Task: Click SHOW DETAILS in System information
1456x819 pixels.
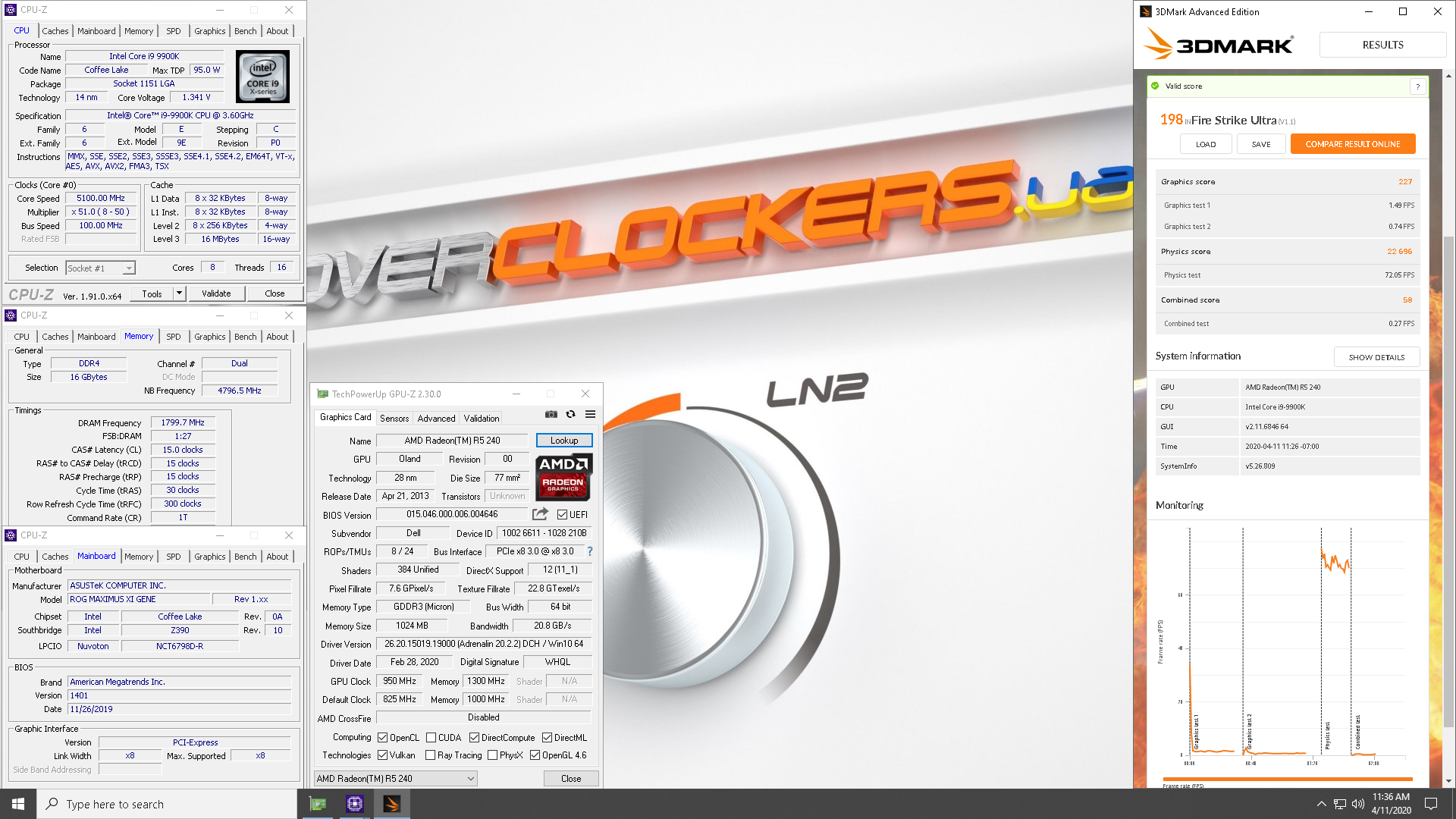Action: tap(1376, 357)
